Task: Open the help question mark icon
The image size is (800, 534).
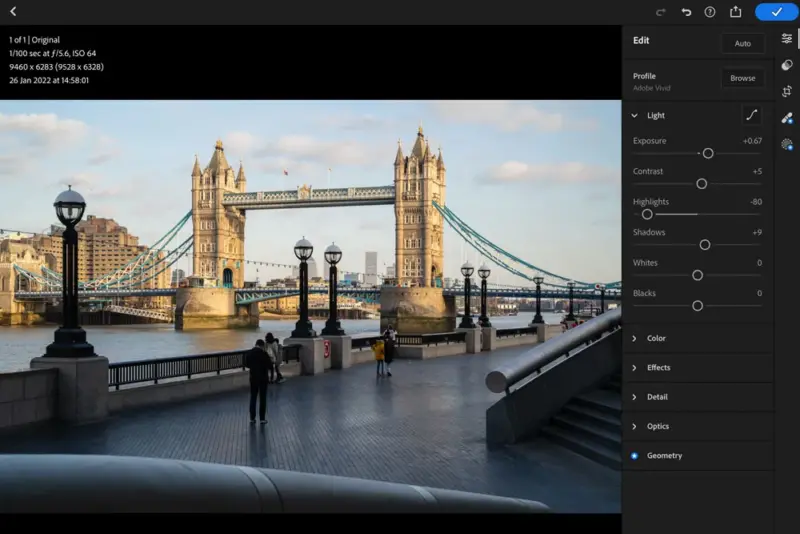Action: 710,12
